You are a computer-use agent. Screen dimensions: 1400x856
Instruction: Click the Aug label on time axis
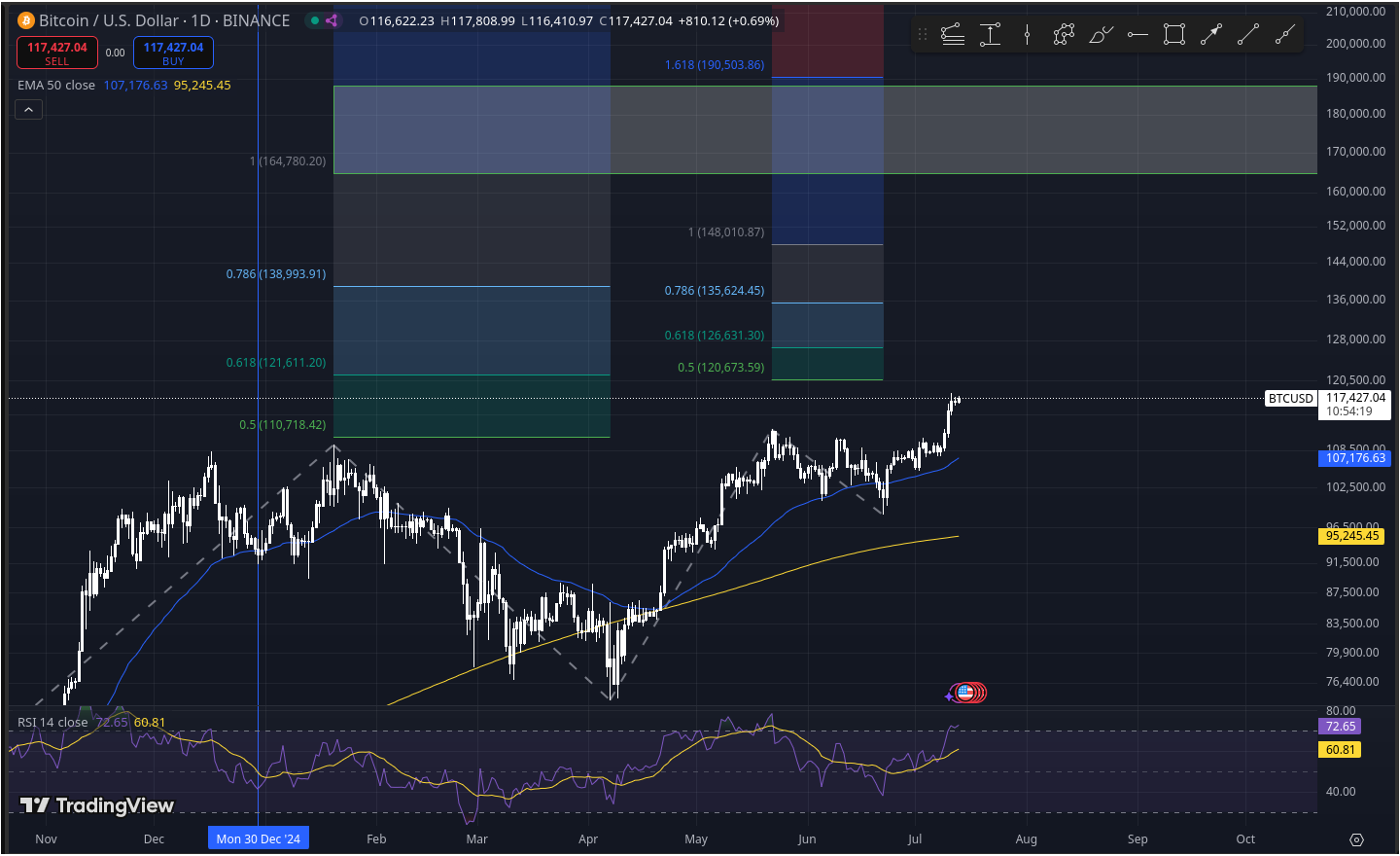[1027, 838]
